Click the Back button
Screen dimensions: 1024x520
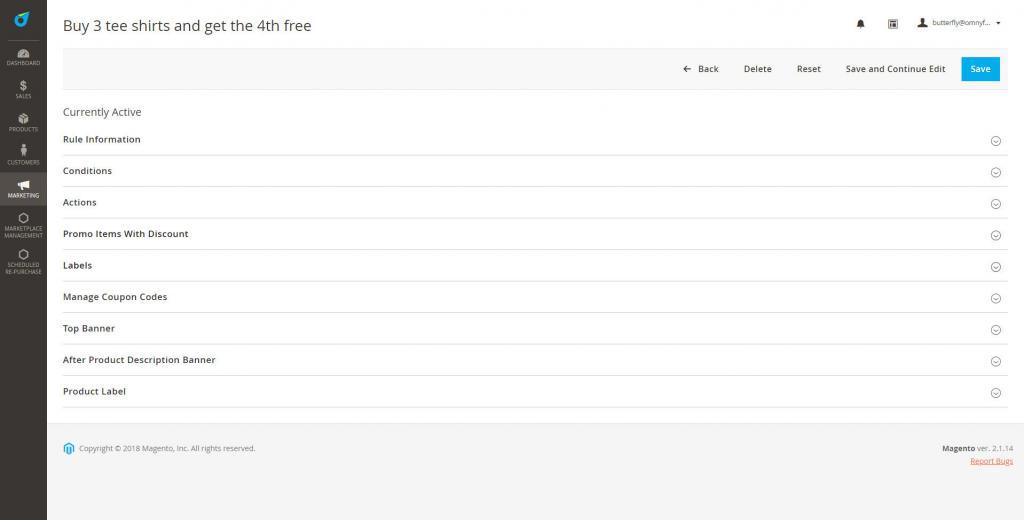point(701,69)
